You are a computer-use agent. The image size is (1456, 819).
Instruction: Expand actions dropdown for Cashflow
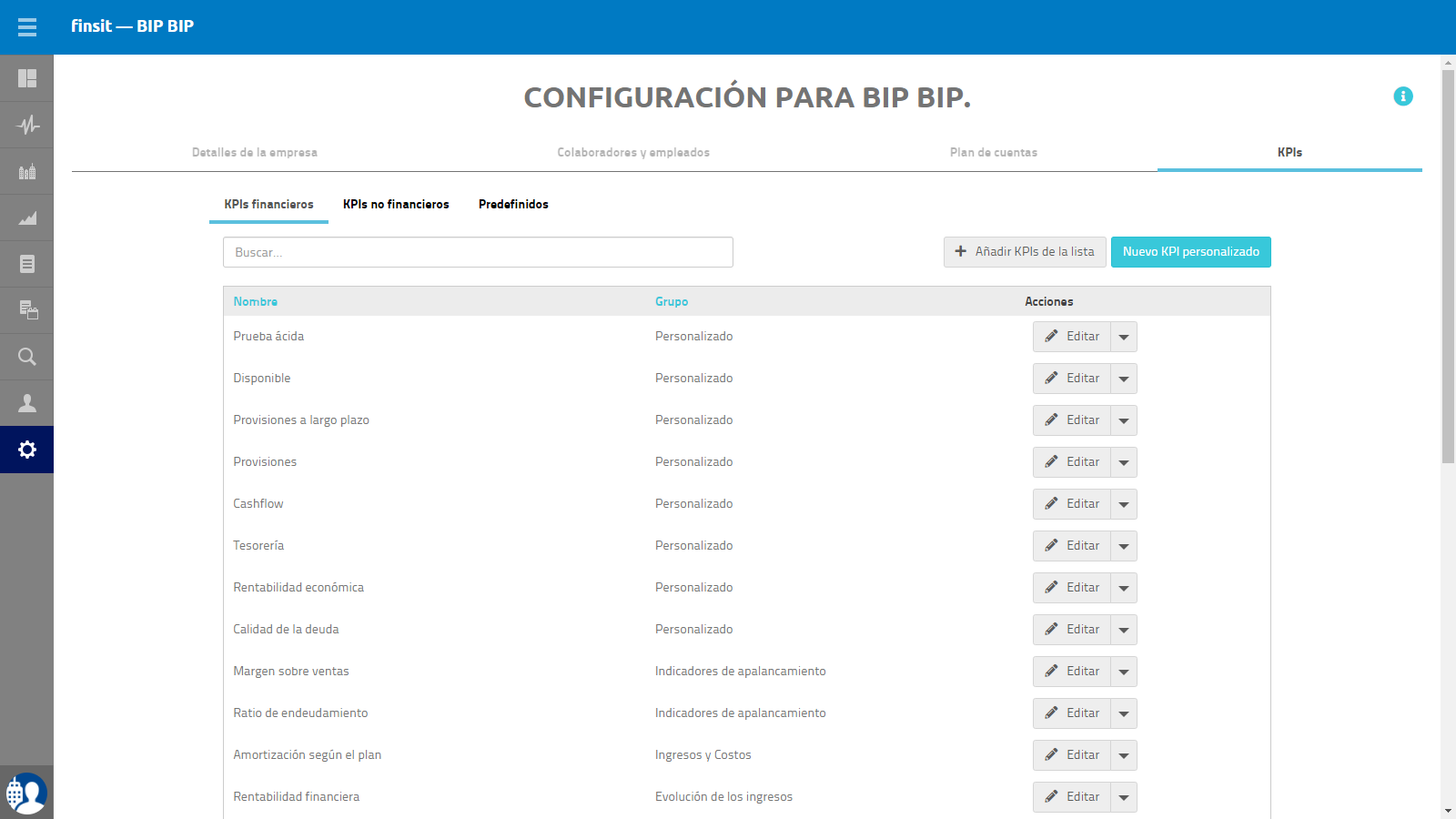pos(1124,504)
